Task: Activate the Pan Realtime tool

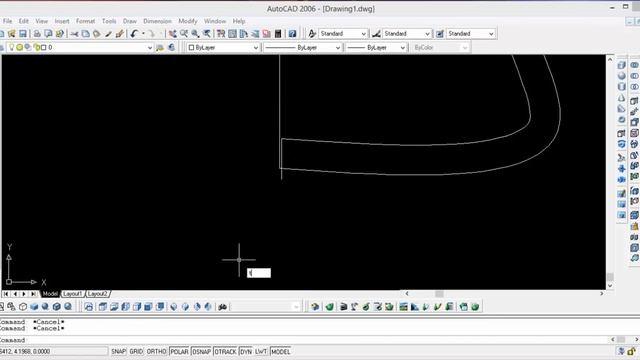Action: tap(173, 33)
